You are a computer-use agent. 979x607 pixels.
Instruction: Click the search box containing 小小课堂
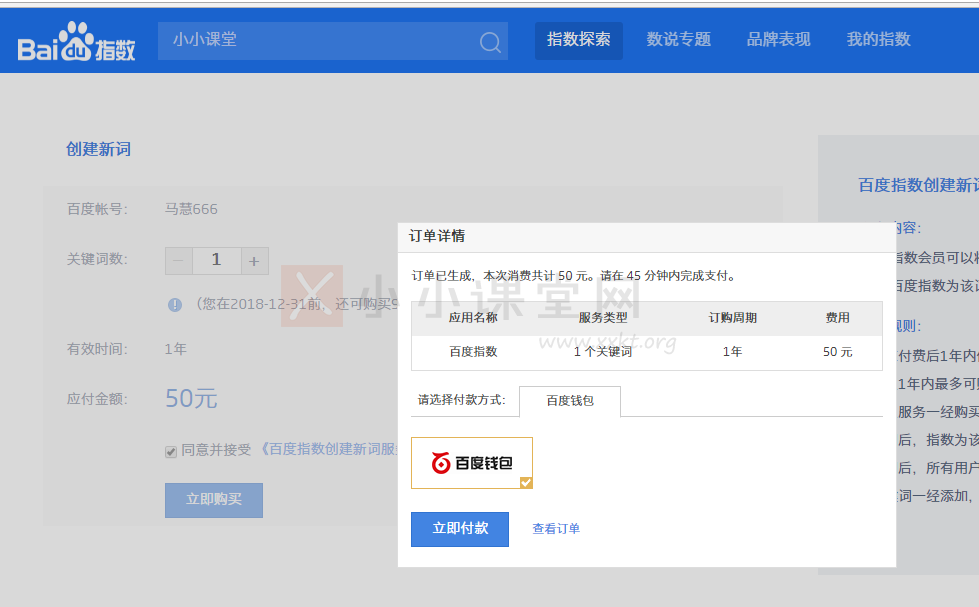point(333,41)
